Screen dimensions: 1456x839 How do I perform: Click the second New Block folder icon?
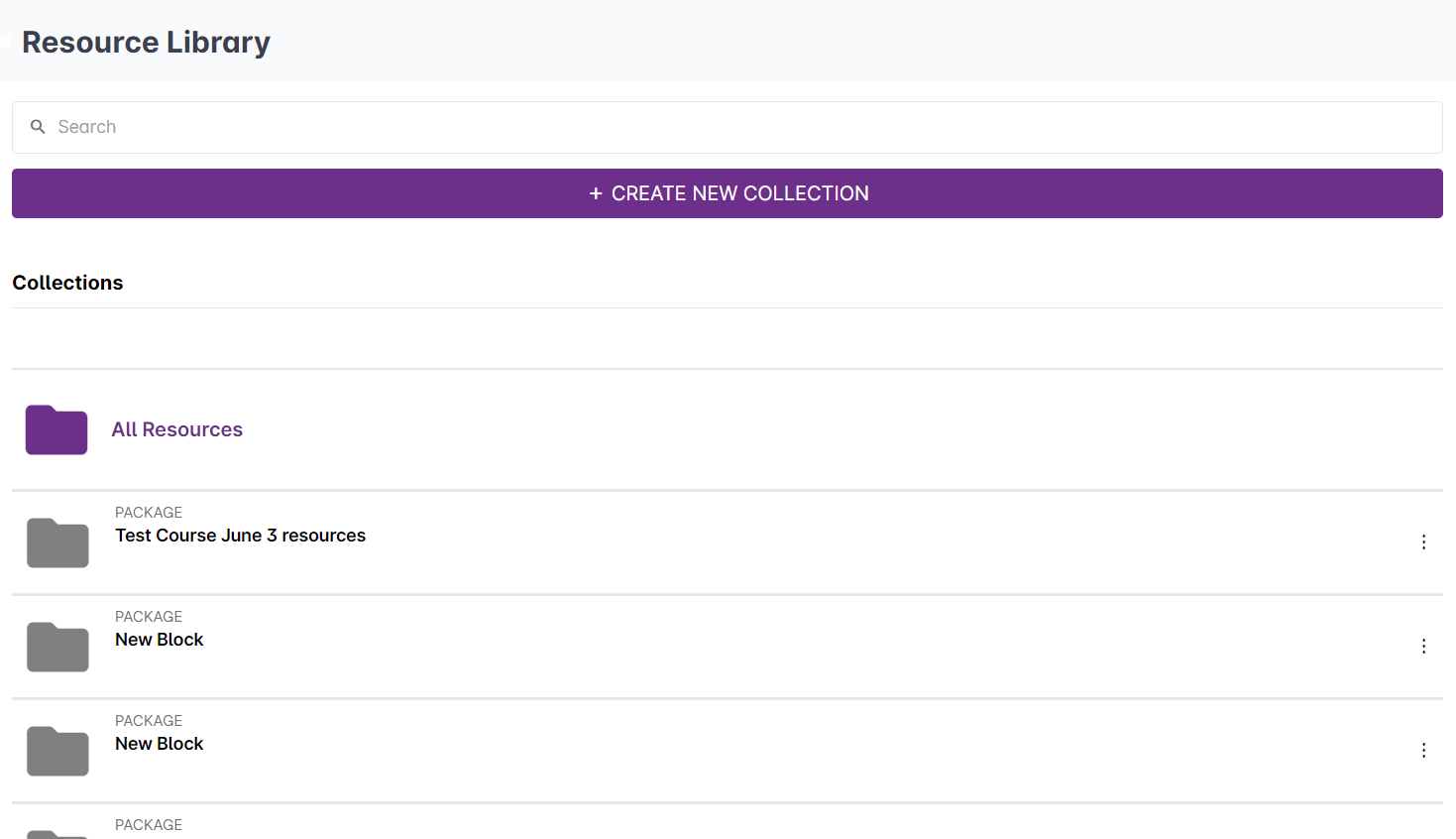coord(57,751)
